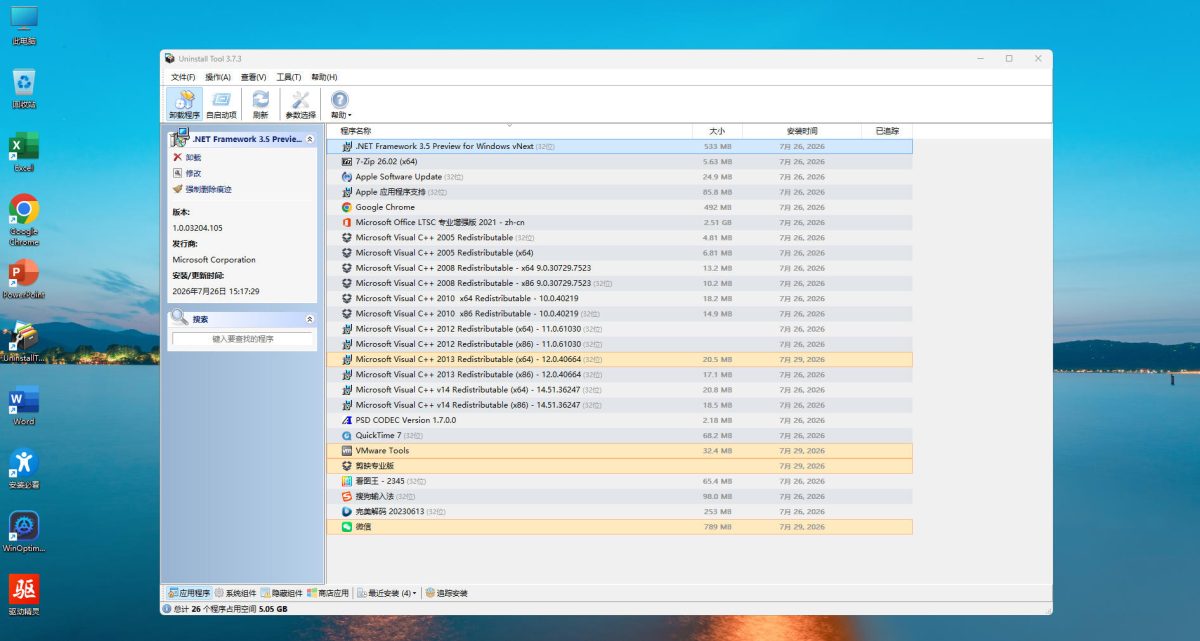The image size is (1200, 641).
Task: Open the 操作(A) menu
Action: pyautogui.click(x=217, y=77)
